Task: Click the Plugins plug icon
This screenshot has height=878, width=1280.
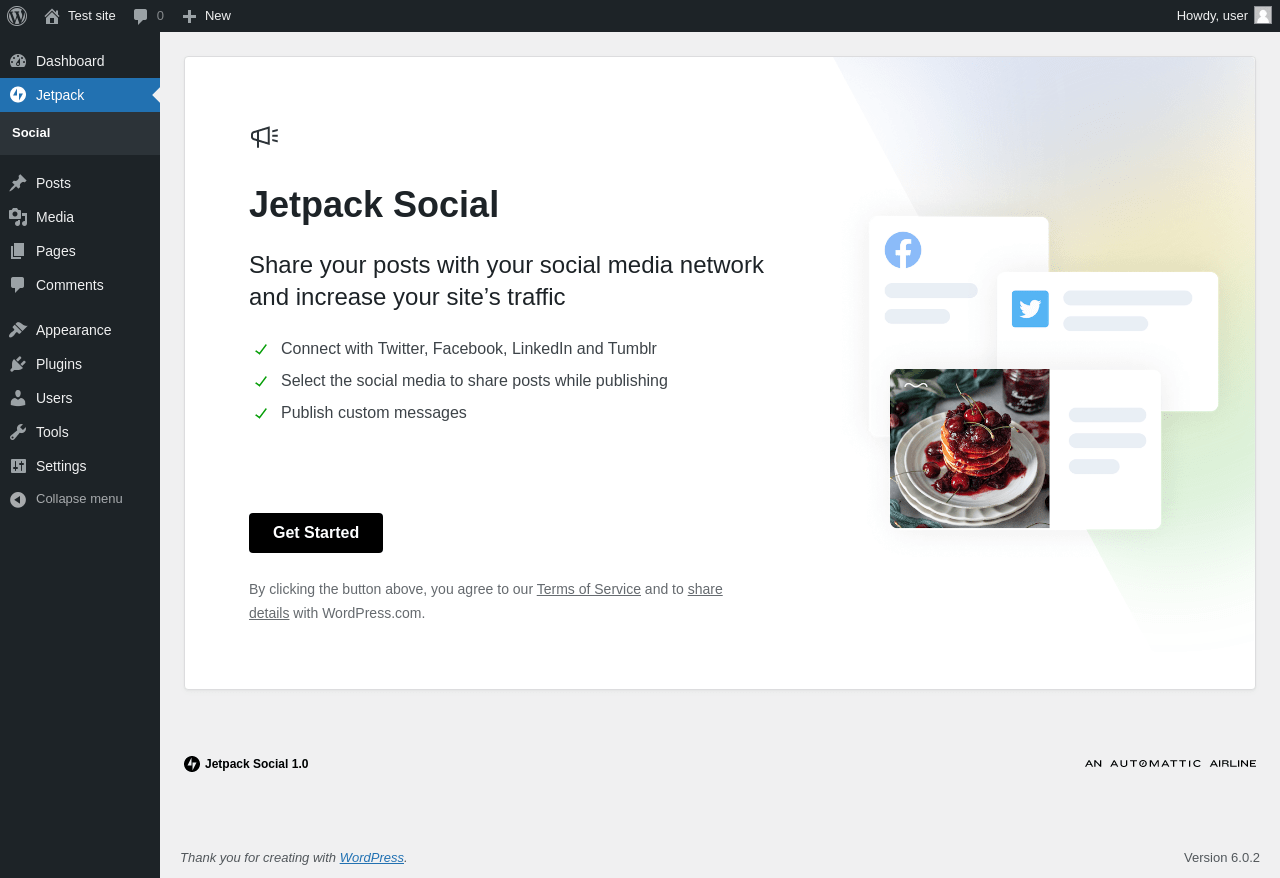Action: tap(18, 364)
